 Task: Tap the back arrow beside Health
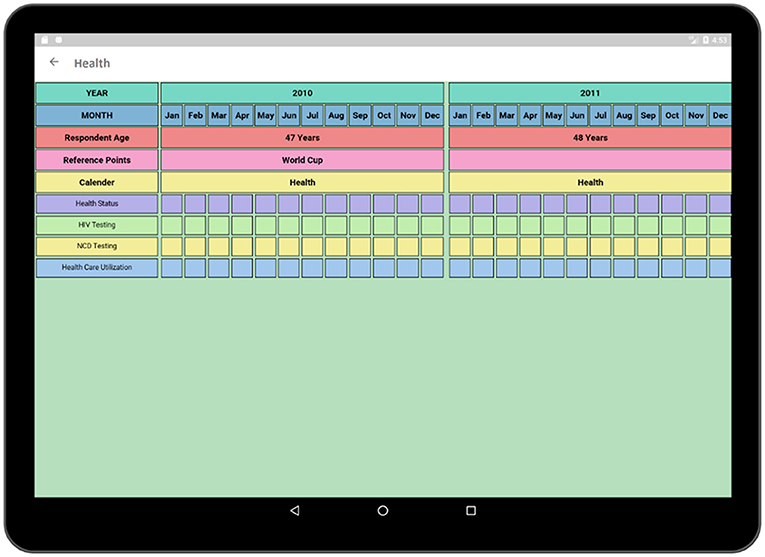[x=54, y=62]
